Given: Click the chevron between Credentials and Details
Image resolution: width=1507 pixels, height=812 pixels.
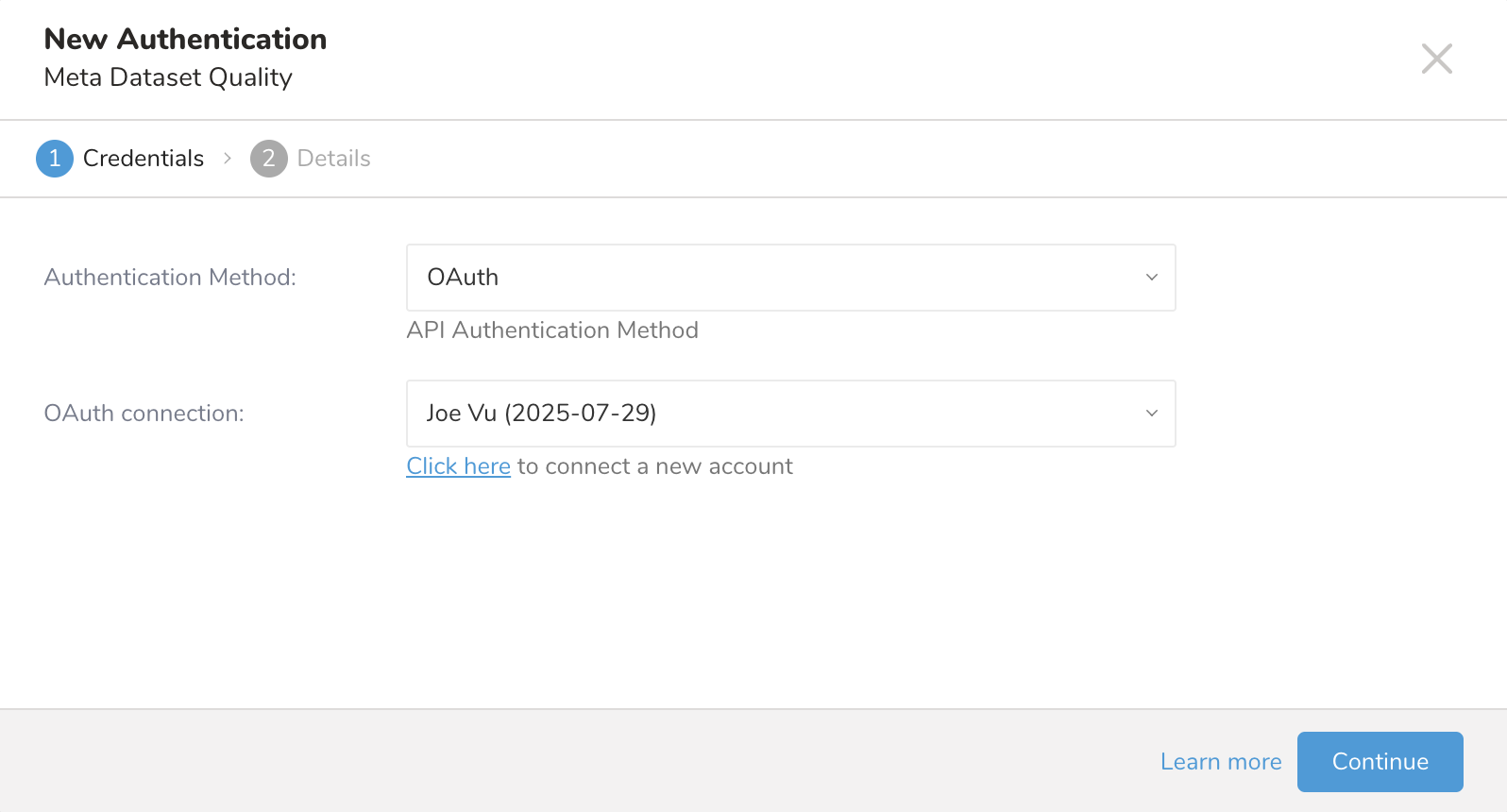Looking at the screenshot, I should pyautogui.click(x=228, y=159).
